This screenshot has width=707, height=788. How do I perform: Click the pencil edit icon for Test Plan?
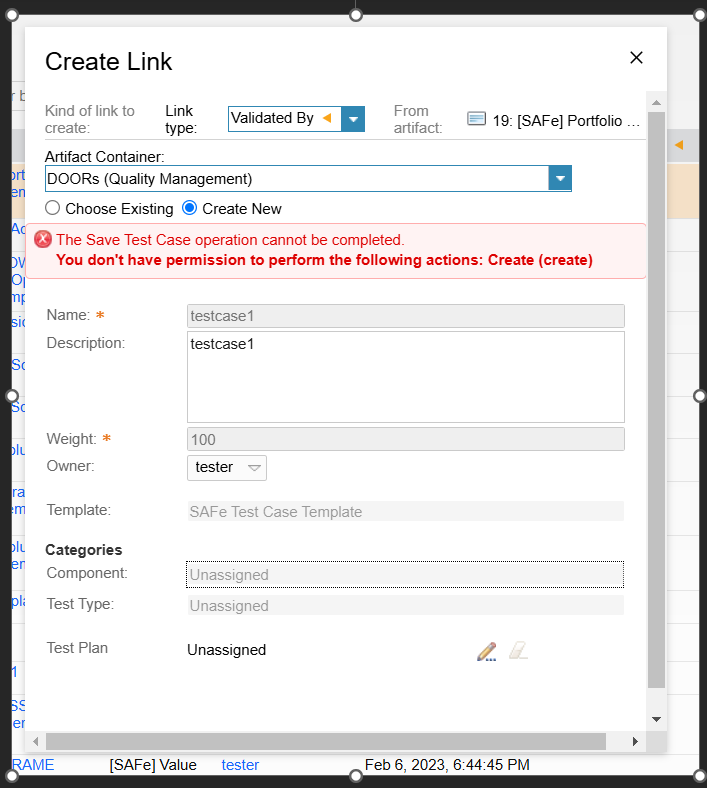[487, 651]
